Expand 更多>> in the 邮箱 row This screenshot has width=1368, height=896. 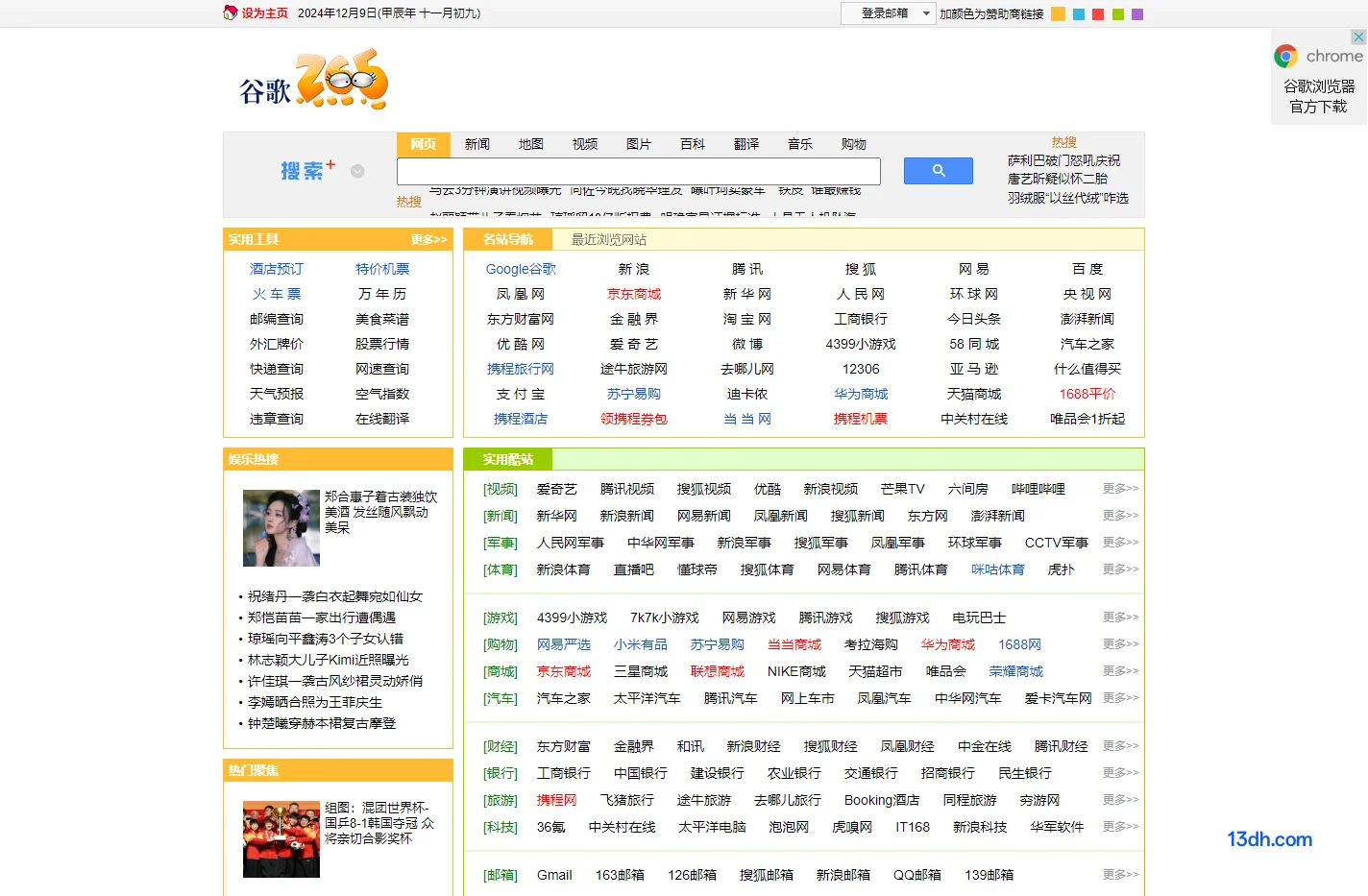point(1120,875)
